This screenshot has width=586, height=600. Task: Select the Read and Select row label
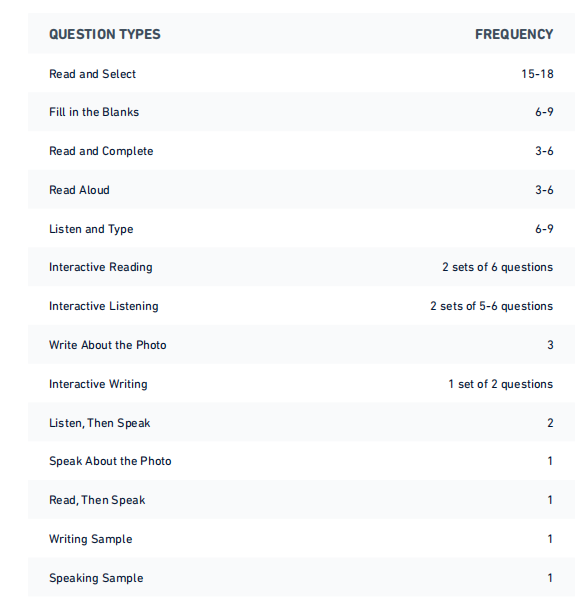pos(92,74)
